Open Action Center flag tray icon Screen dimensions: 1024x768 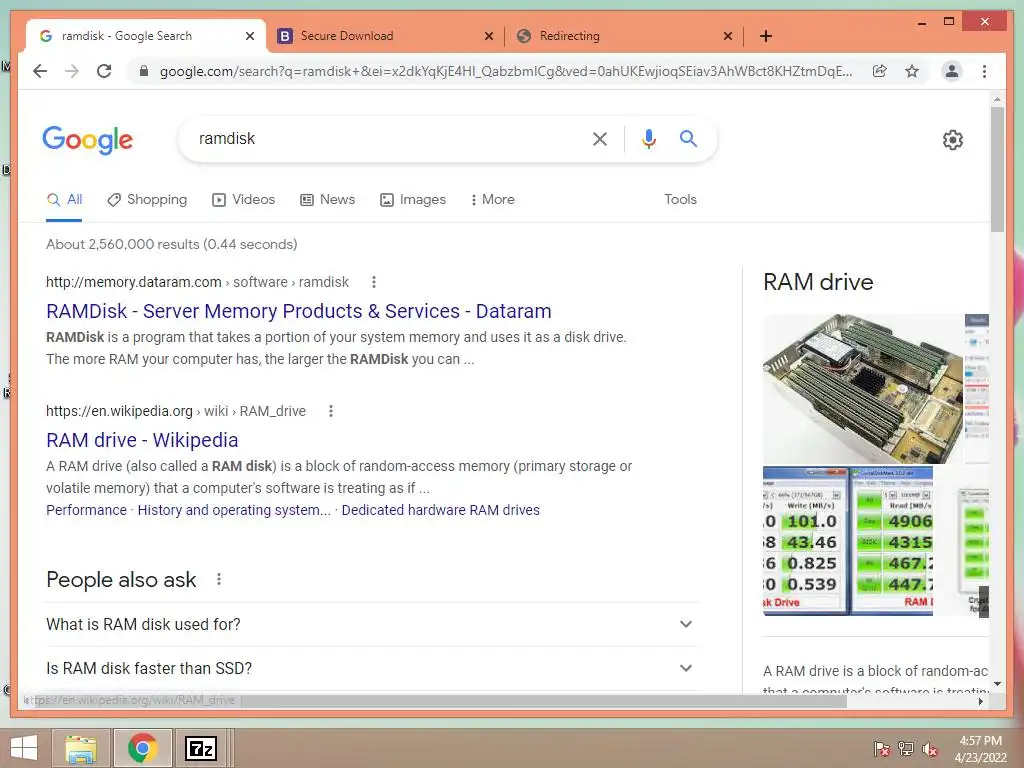tap(882, 749)
